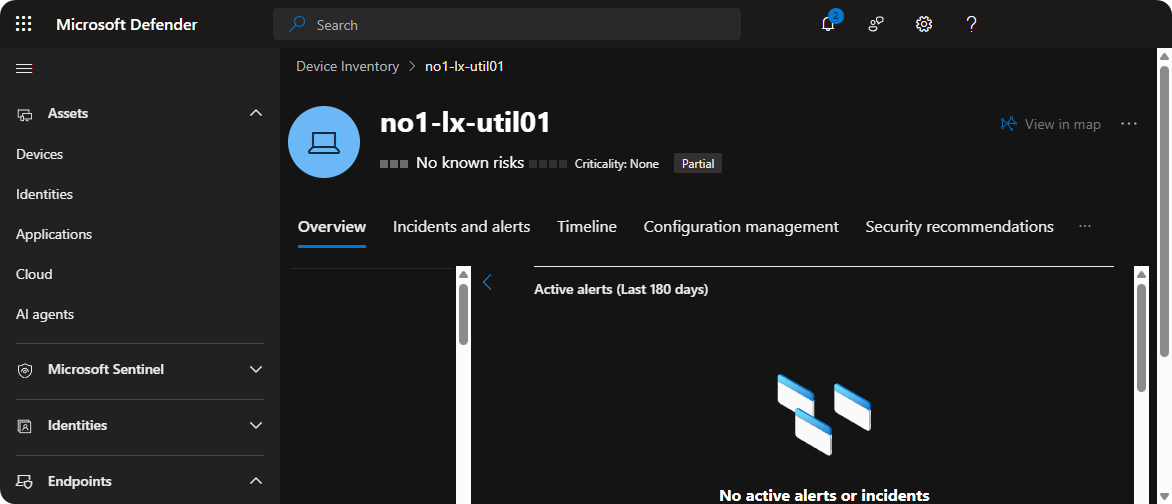
Task: Go to Devices in the sidebar
Action: click(x=40, y=154)
